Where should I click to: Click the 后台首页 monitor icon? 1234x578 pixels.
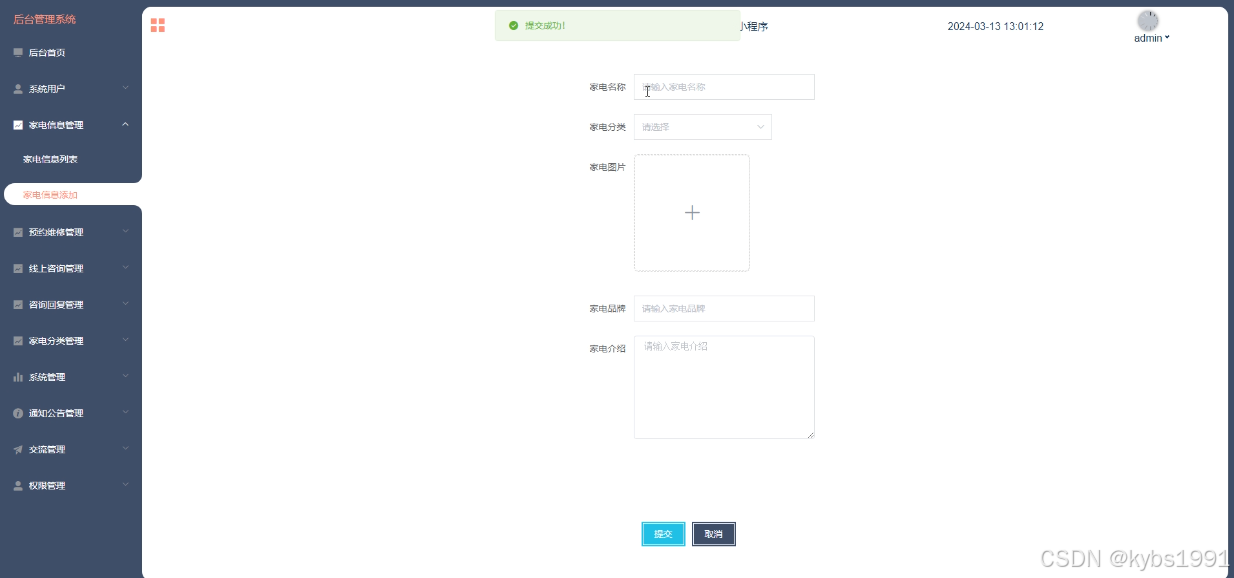pos(18,53)
